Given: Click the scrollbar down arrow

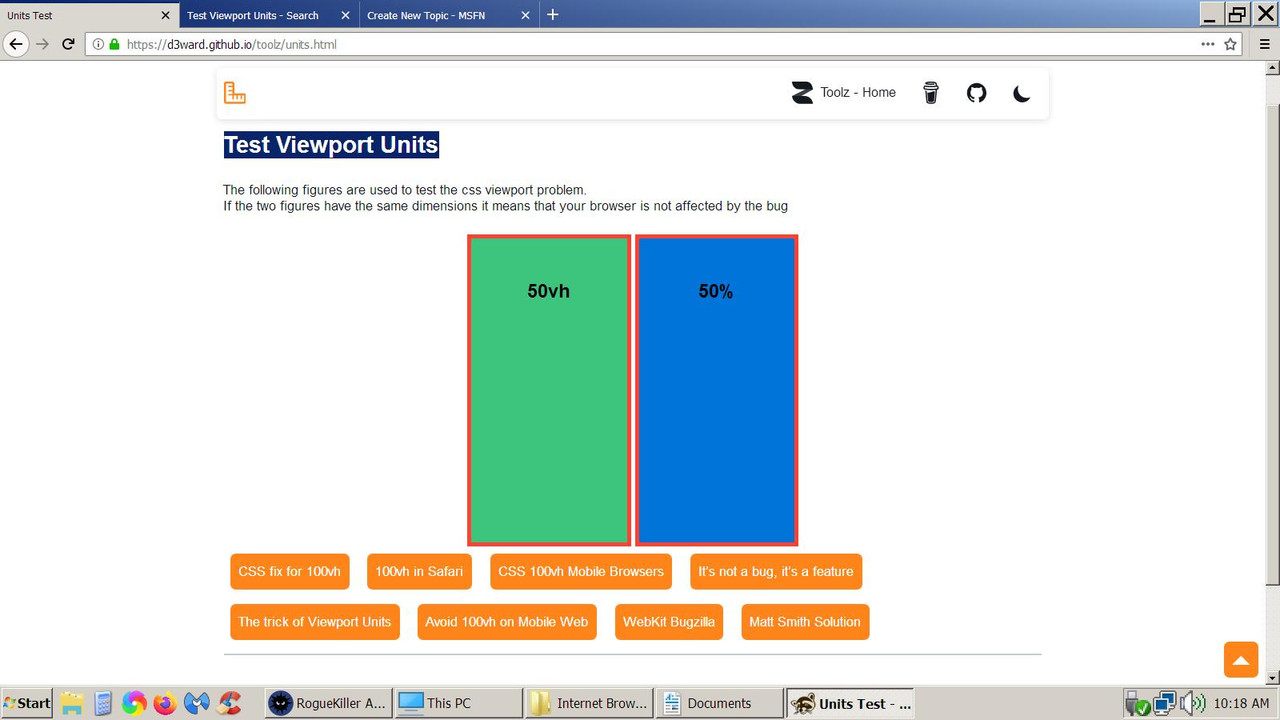Looking at the screenshot, I should coord(1272,678).
